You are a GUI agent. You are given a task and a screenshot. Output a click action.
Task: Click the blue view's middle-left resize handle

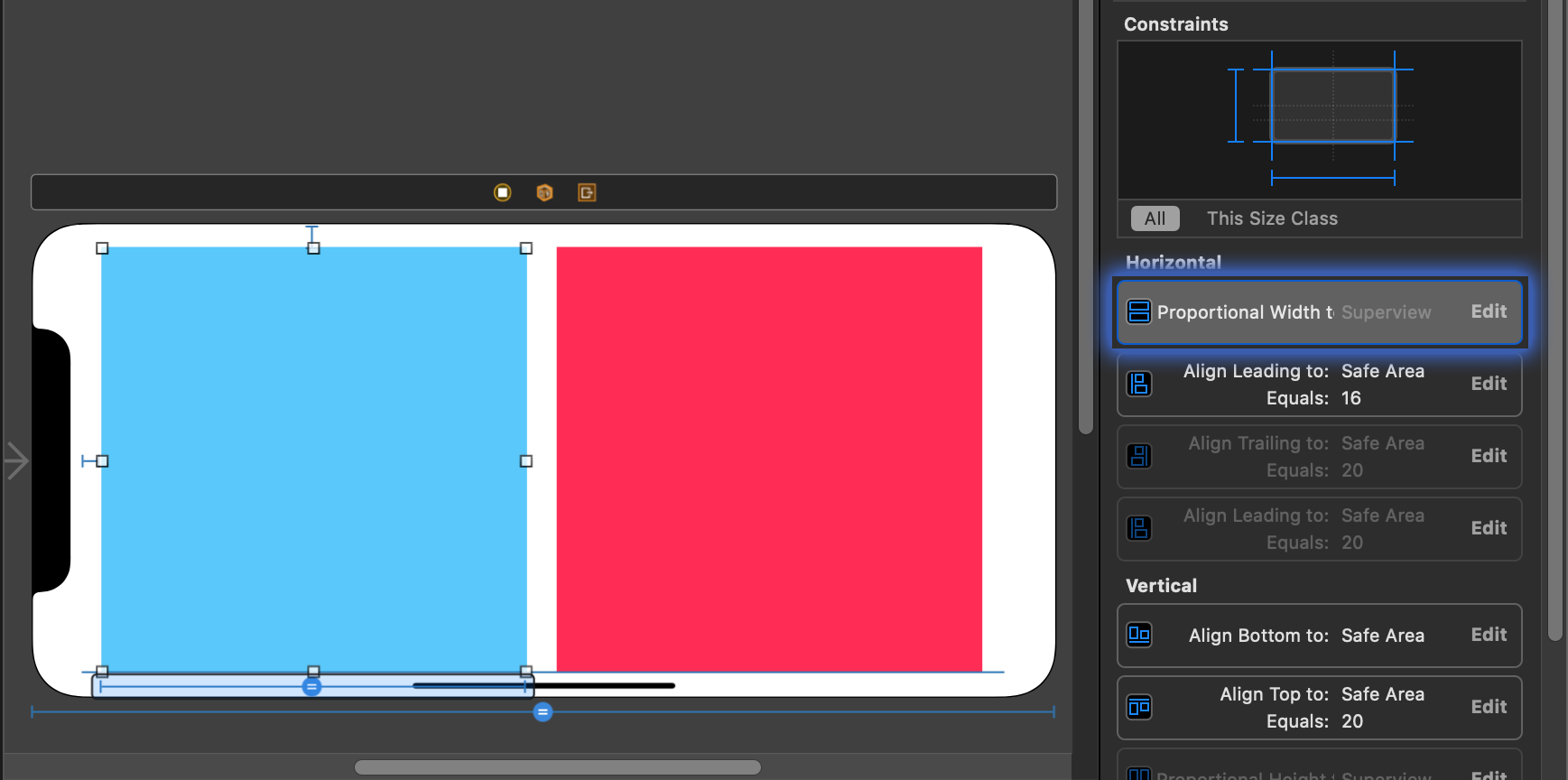pos(102,461)
